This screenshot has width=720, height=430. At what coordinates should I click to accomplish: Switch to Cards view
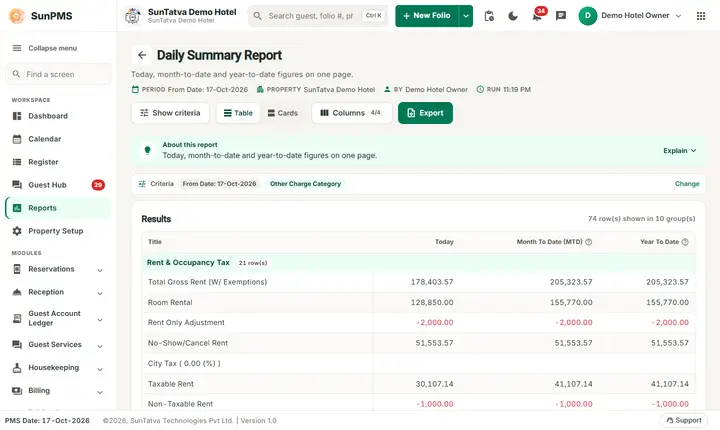pyautogui.click(x=283, y=113)
